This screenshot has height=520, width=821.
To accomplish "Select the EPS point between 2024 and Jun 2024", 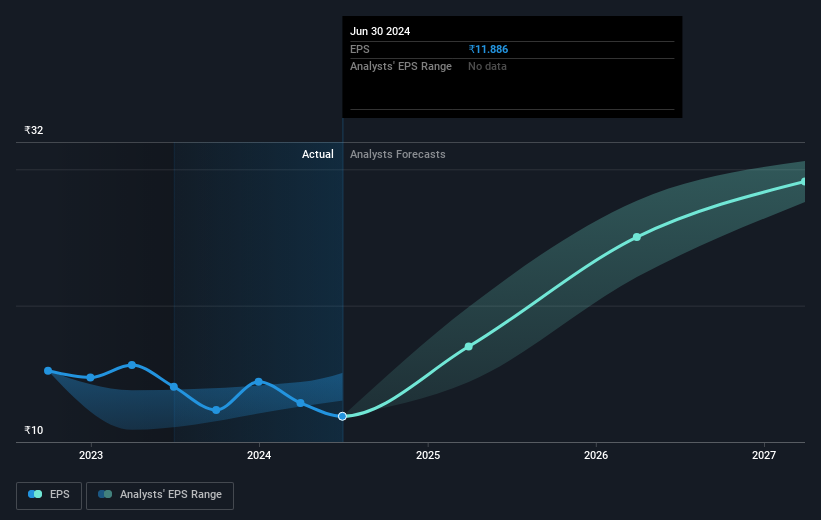I will (301, 403).
